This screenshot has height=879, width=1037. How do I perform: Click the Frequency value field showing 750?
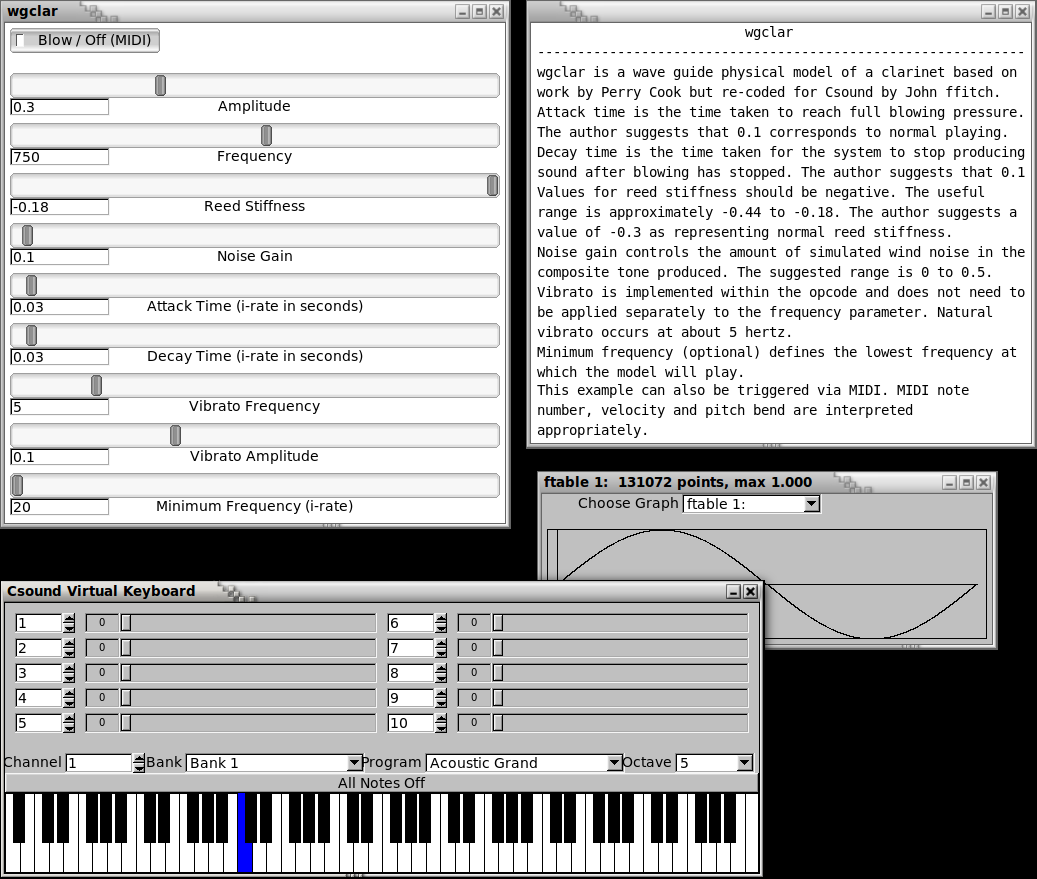(60, 157)
